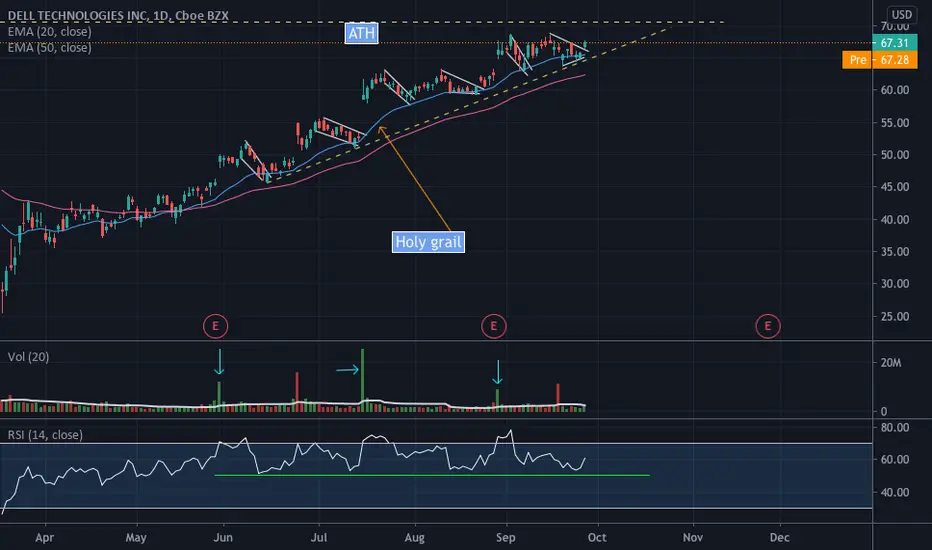Viewport: 932px width, 550px height.
Task: Click the upcoming earnings marker near December
Action: tap(767, 326)
